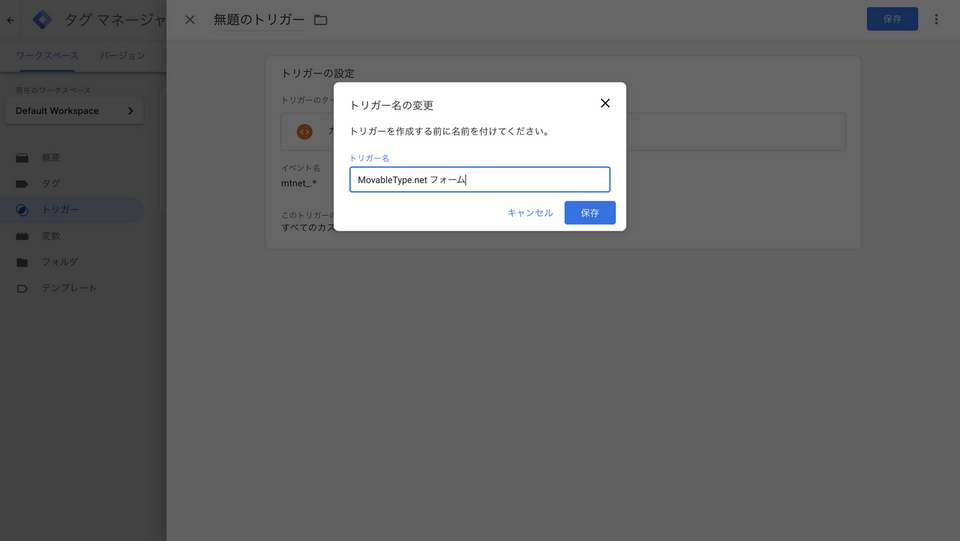Open the Folders section in sidebar
Screen dimensions: 960x541
tap(59, 262)
